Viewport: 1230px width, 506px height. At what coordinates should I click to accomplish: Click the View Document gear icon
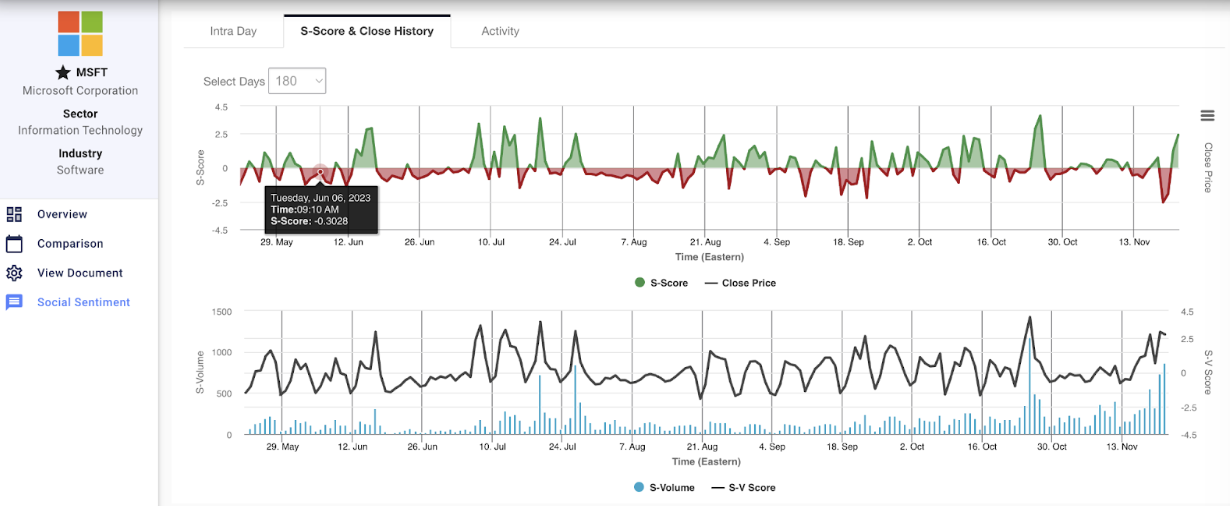14,273
